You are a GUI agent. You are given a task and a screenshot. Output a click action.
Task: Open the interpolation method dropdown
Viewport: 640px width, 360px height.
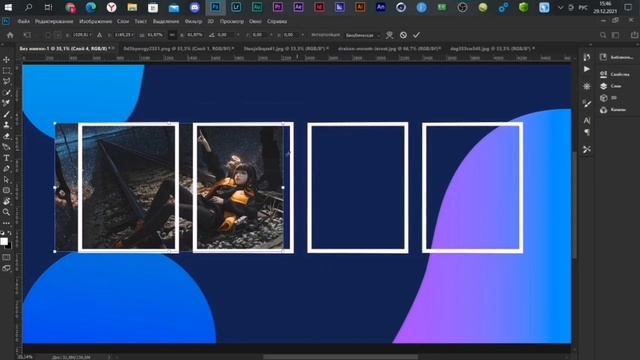click(362, 35)
